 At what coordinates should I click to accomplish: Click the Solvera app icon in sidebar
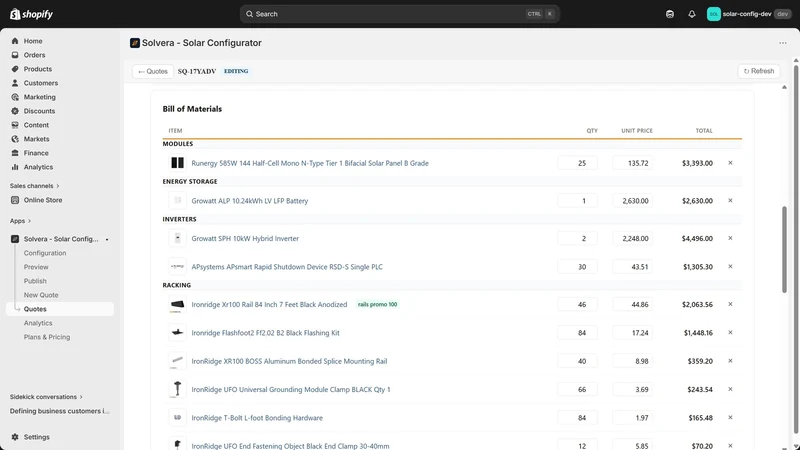[x=15, y=239]
